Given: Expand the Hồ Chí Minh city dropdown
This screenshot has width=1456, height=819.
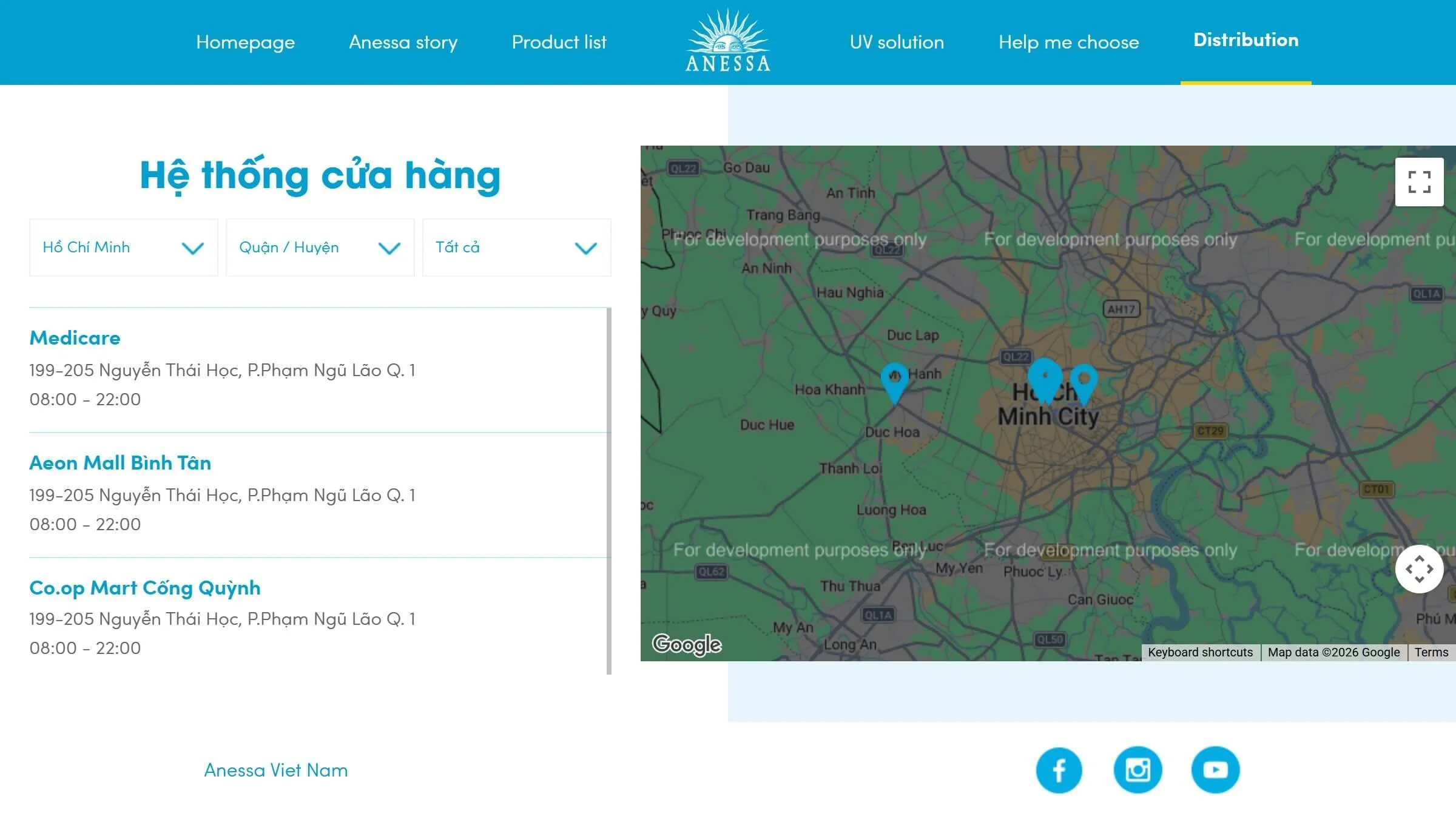Looking at the screenshot, I should pos(124,248).
